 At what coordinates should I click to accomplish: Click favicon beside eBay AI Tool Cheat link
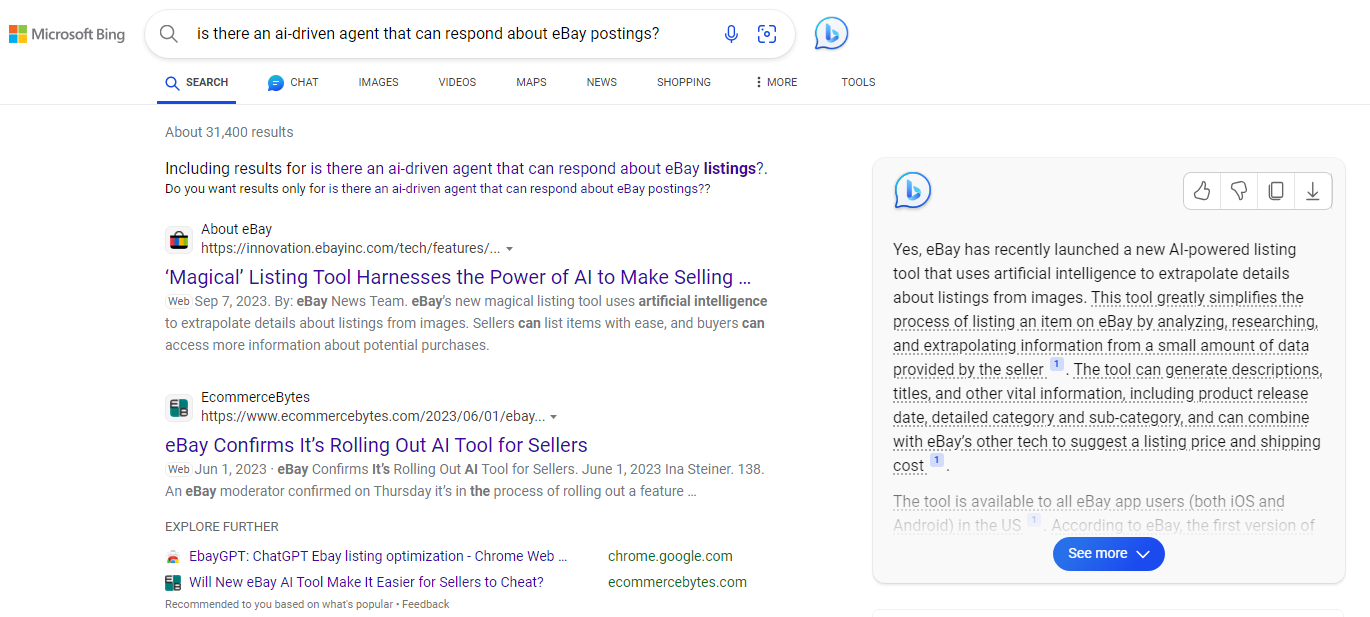click(x=173, y=582)
